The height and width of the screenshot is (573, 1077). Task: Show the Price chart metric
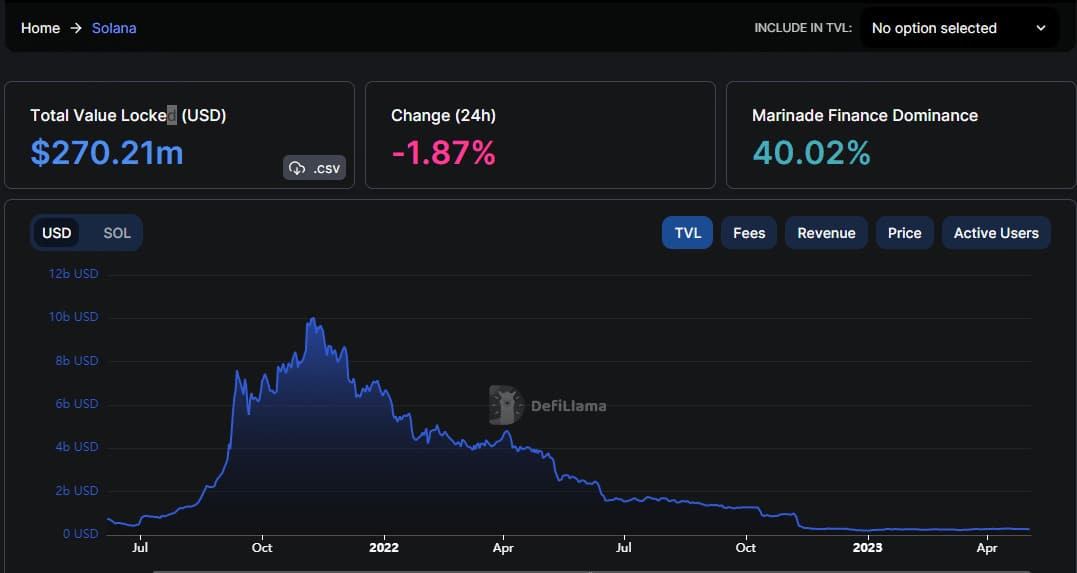pyautogui.click(x=905, y=233)
